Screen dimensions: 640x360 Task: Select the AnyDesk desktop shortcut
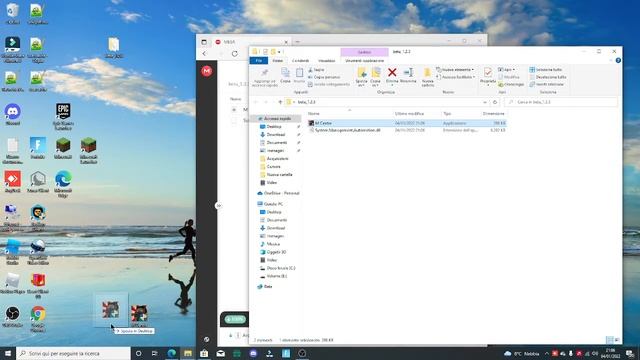click(13, 182)
